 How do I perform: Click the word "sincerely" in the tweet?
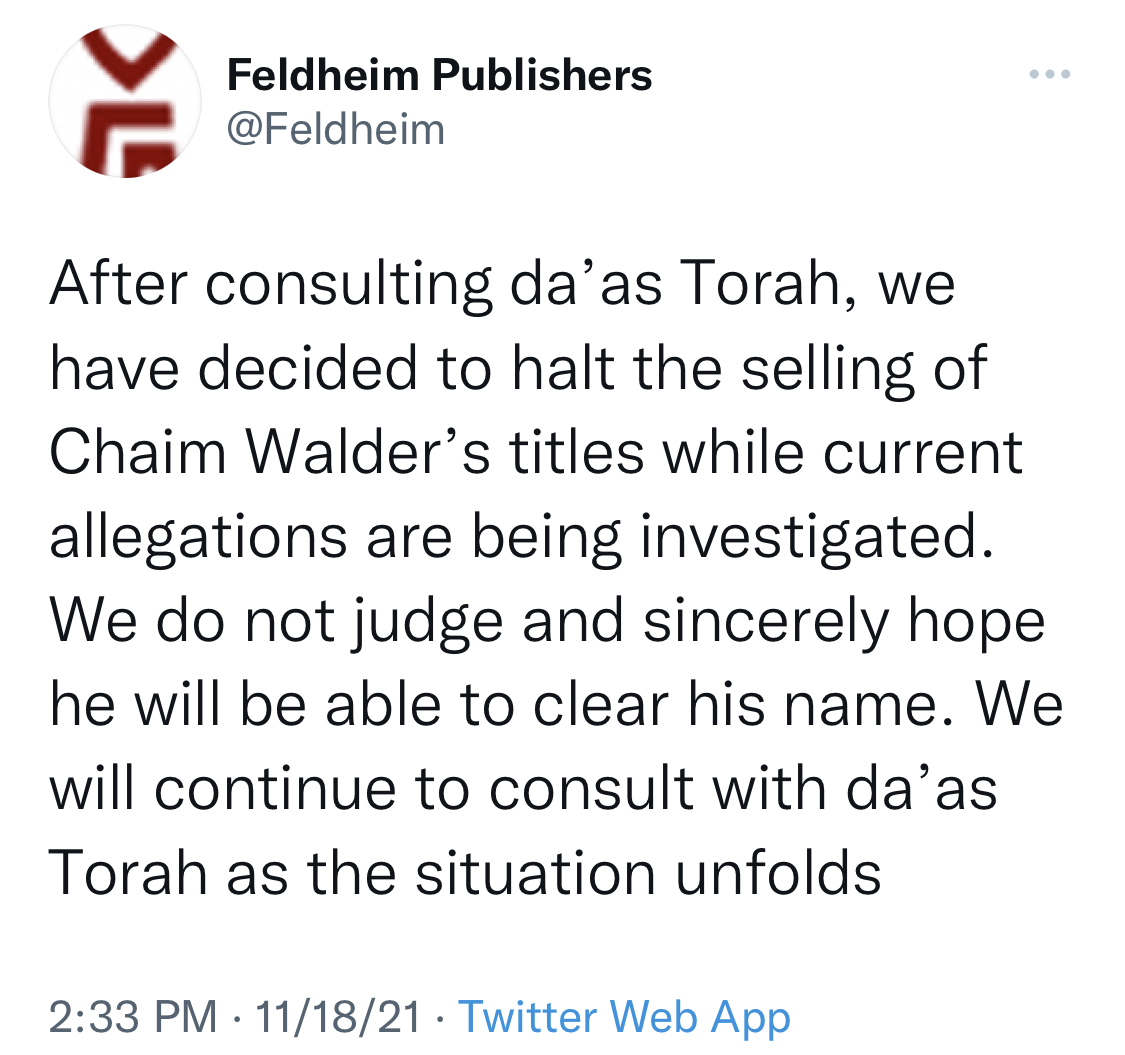click(x=767, y=623)
